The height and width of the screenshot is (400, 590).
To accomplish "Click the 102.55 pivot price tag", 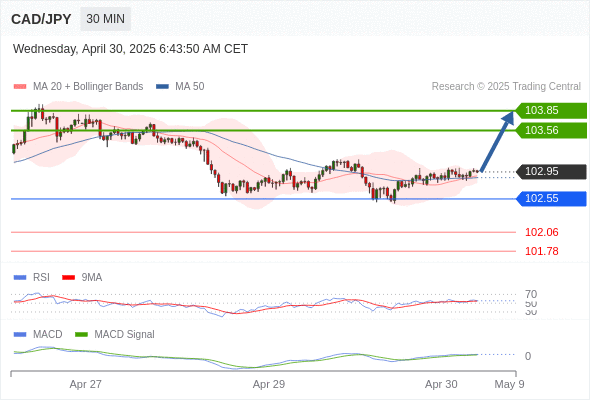I will (551, 199).
